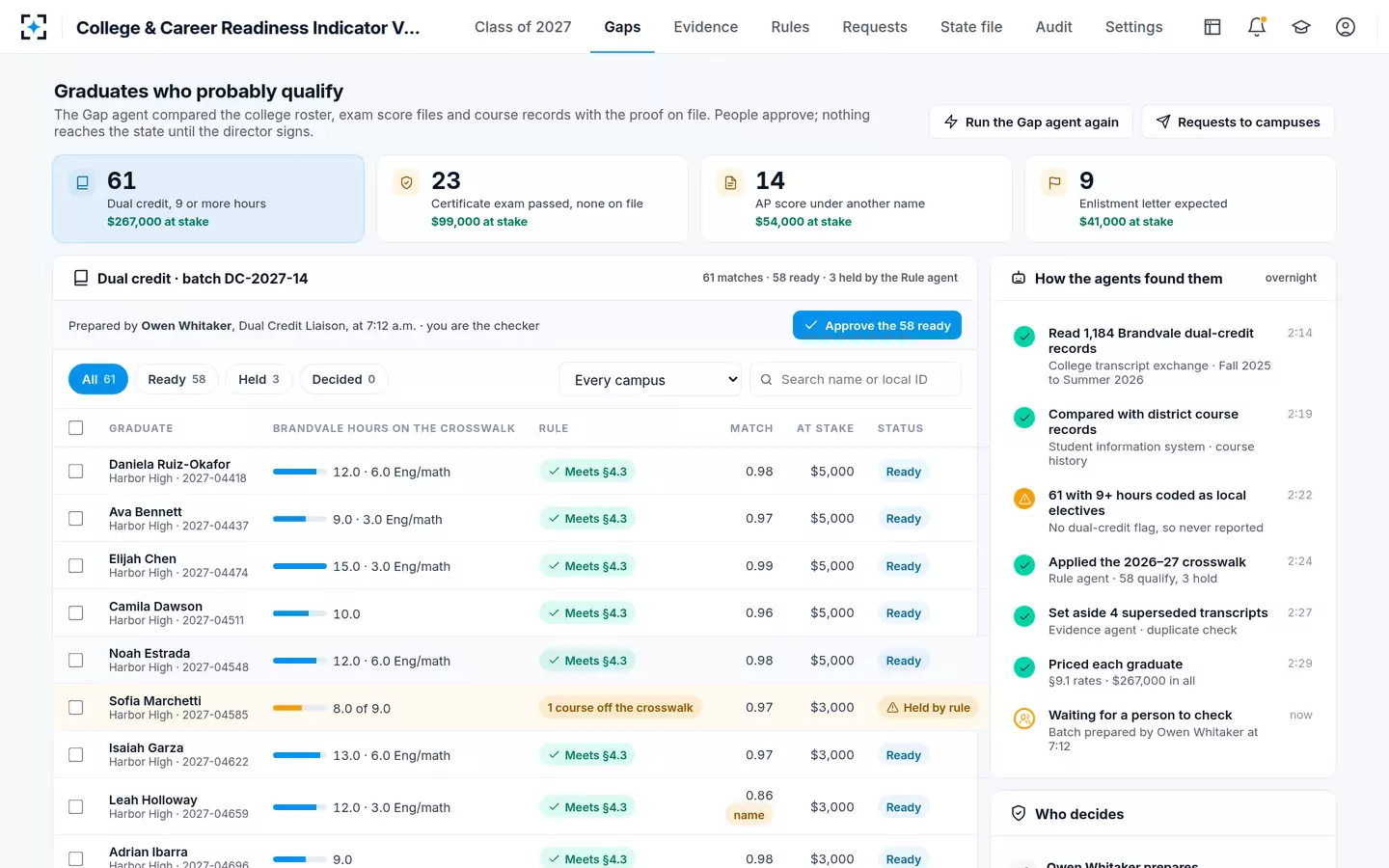1389x868 pixels.
Task: Click the AT STAKE column header
Action: [x=825, y=428]
